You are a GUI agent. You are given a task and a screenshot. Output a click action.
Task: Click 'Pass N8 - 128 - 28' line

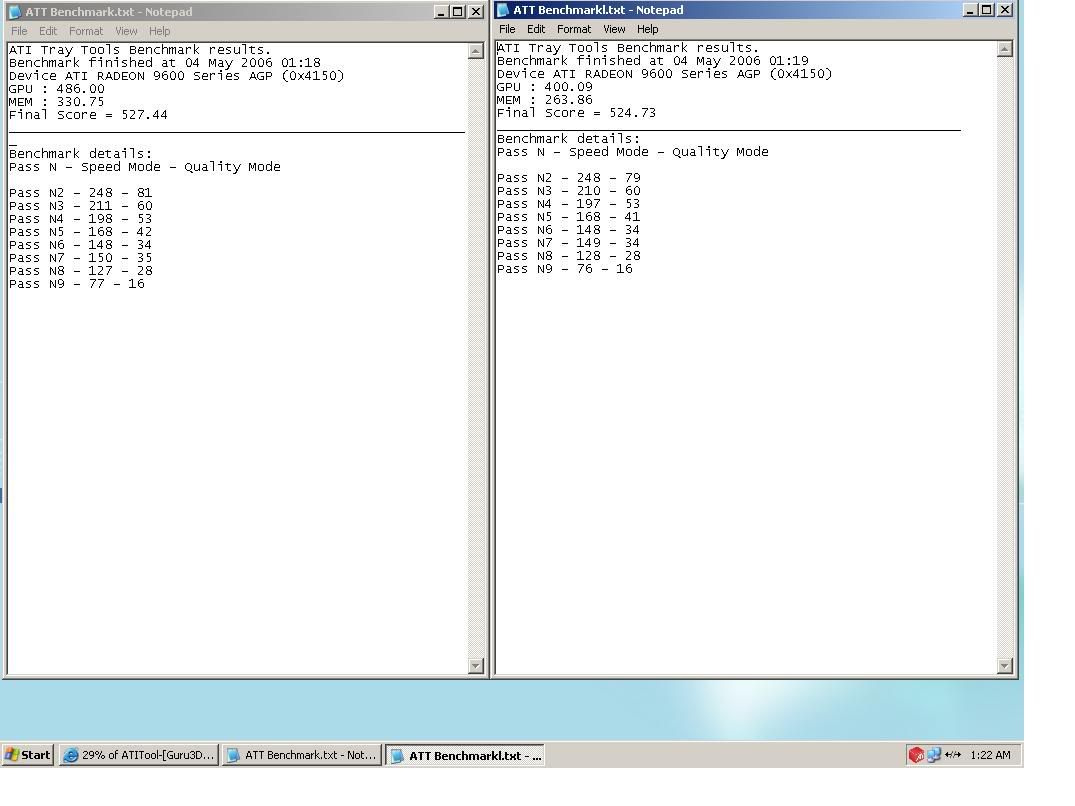coord(569,256)
